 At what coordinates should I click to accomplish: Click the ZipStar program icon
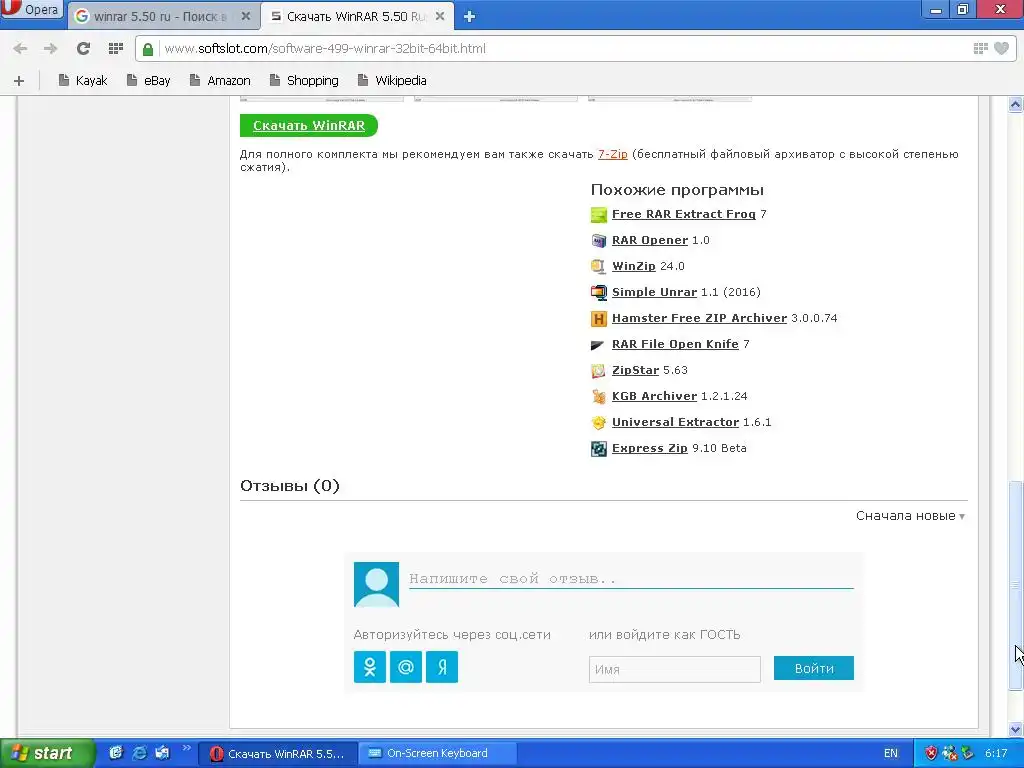pyautogui.click(x=599, y=371)
